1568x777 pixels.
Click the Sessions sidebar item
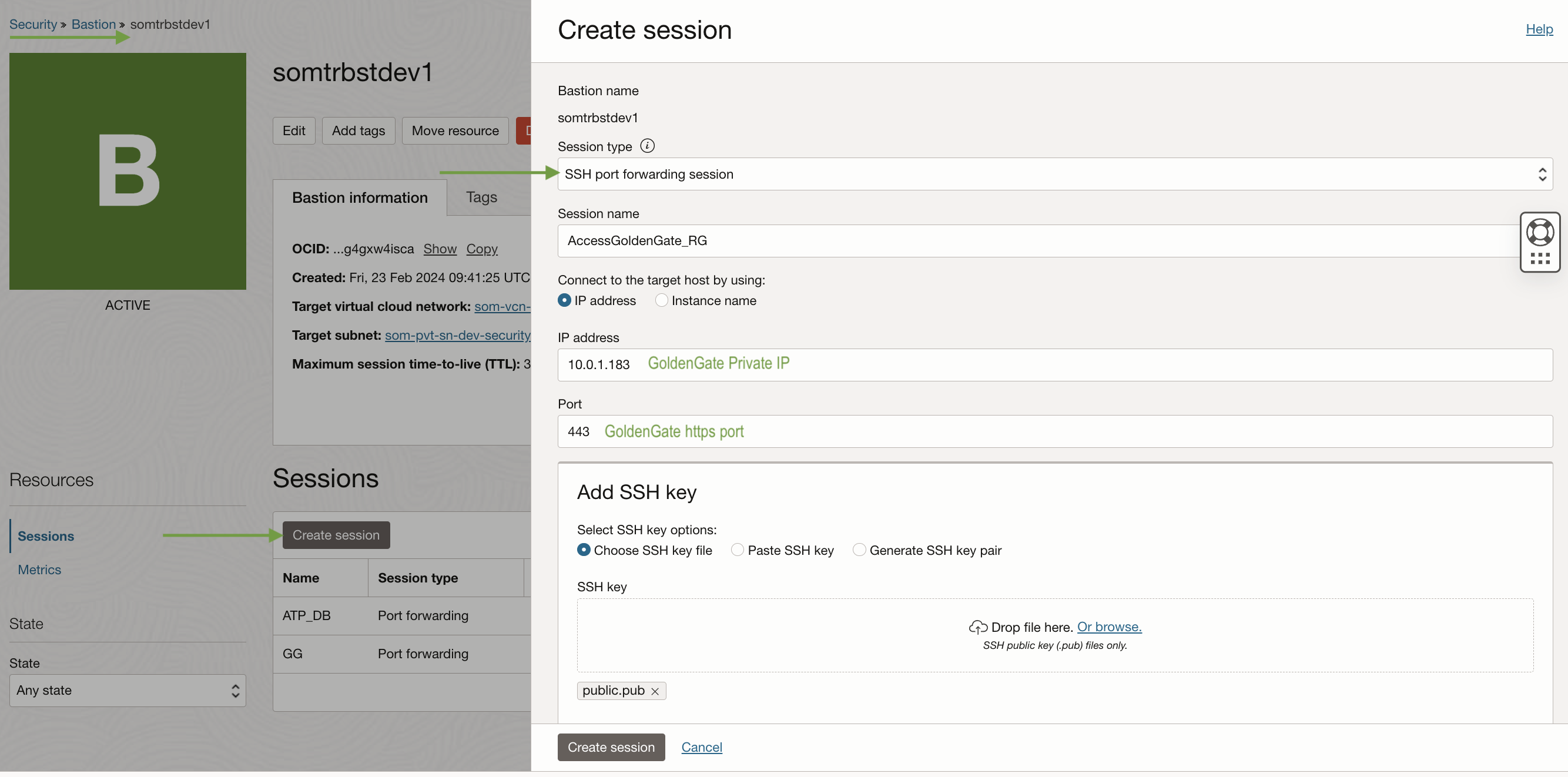tap(46, 536)
